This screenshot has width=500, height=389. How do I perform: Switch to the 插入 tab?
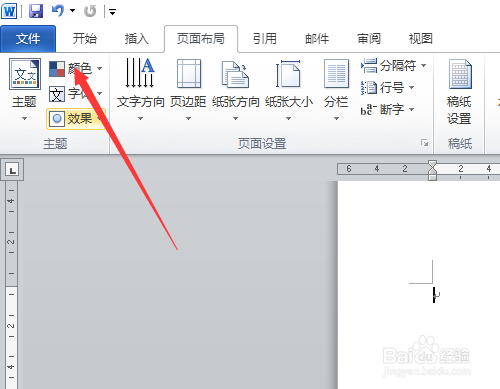(137, 39)
